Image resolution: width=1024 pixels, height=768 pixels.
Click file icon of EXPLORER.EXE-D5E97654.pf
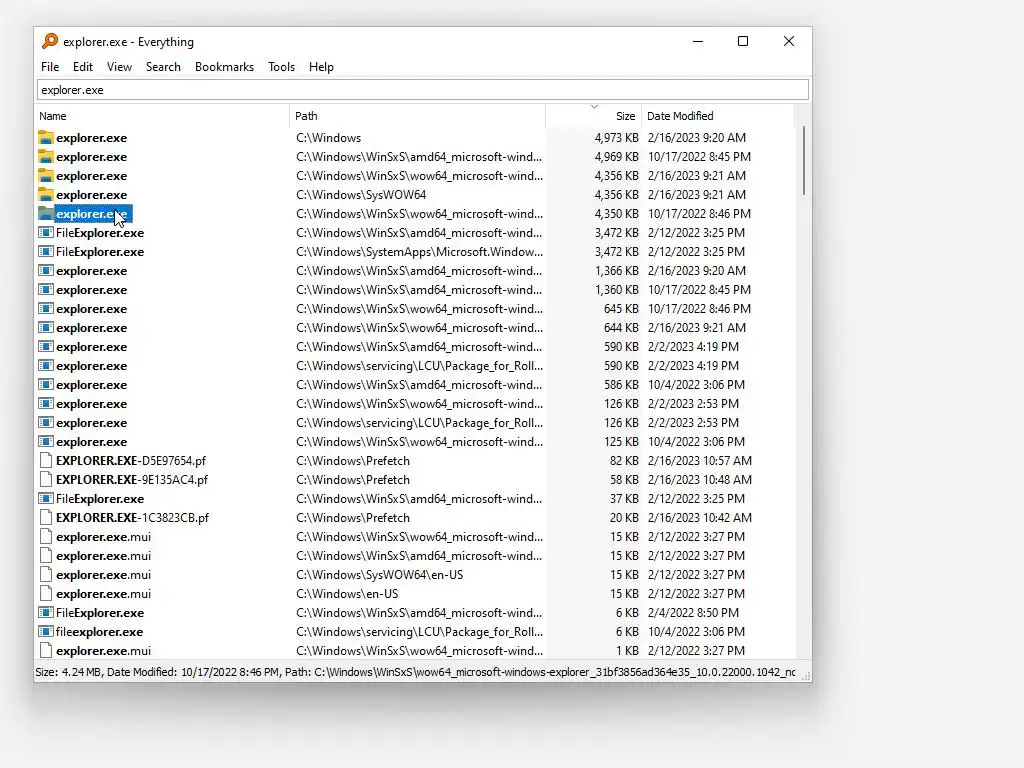click(x=46, y=460)
